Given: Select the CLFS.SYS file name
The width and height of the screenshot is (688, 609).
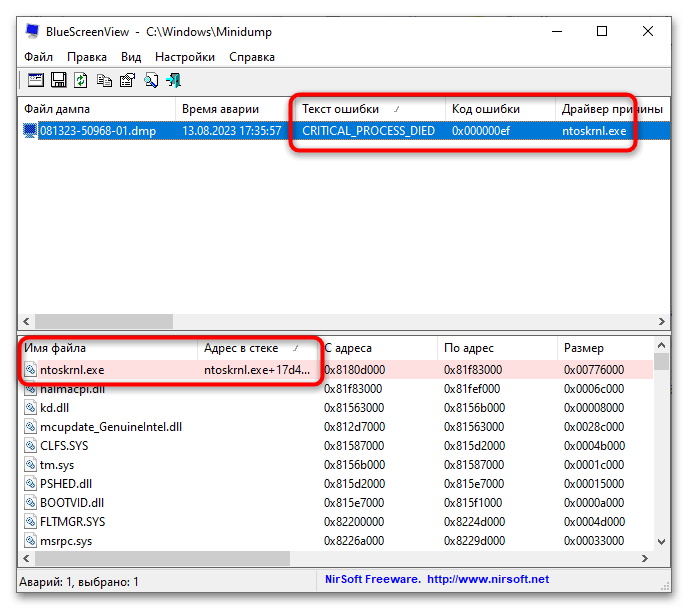Looking at the screenshot, I should pyautogui.click(x=64, y=446).
